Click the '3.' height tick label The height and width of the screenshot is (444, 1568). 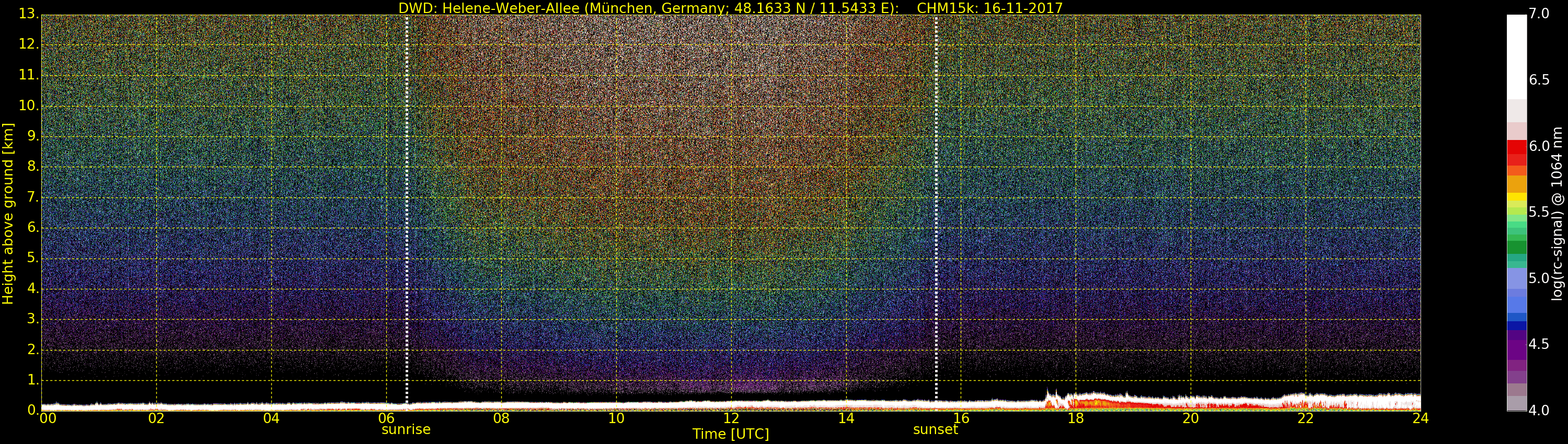33,319
